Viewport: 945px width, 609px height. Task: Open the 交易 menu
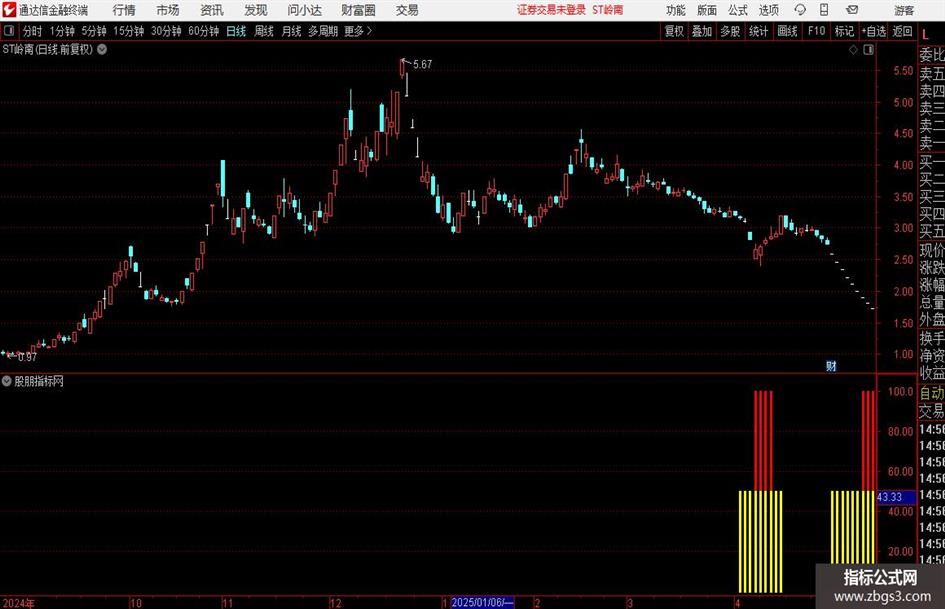coord(407,10)
